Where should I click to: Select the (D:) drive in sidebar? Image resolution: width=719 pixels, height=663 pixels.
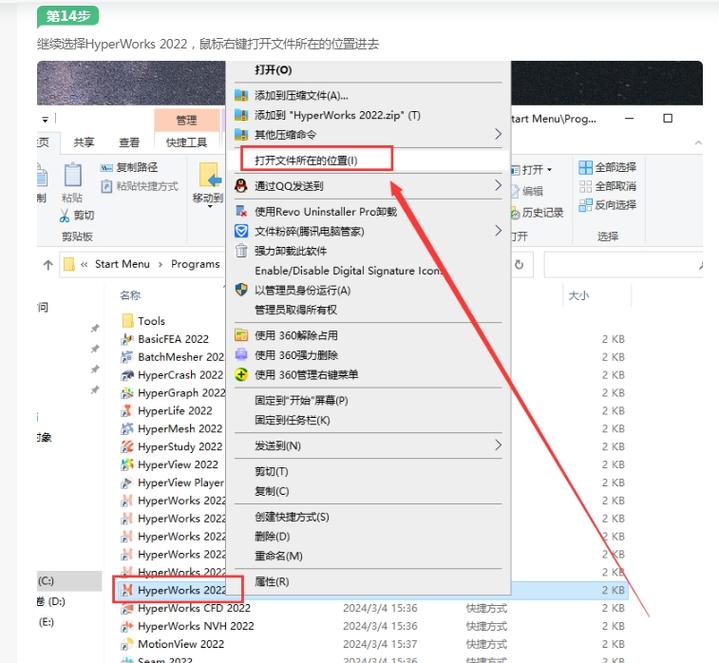point(51,602)
